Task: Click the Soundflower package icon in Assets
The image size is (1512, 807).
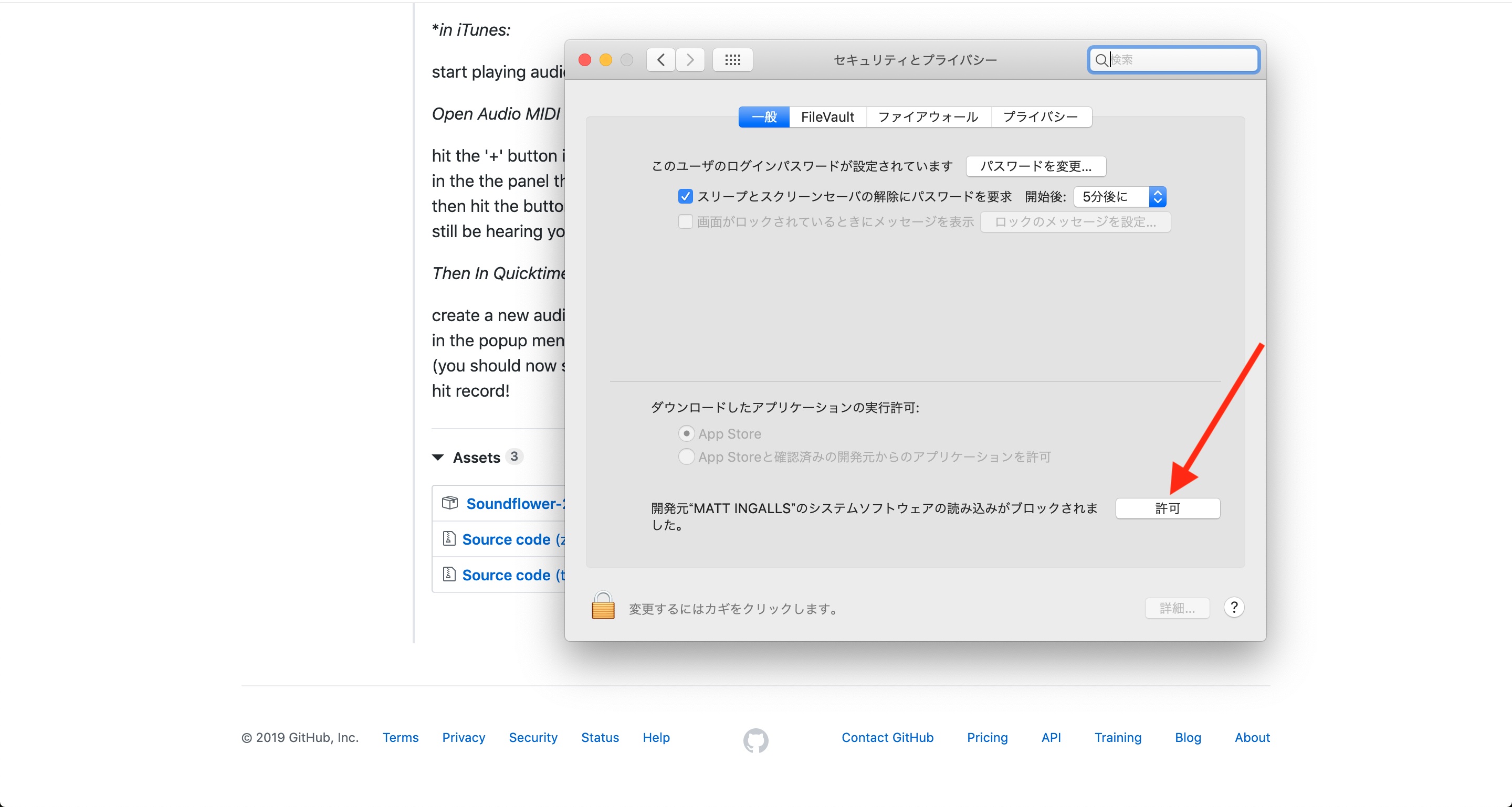Action: pyautogui.click(x=449, y=503)
